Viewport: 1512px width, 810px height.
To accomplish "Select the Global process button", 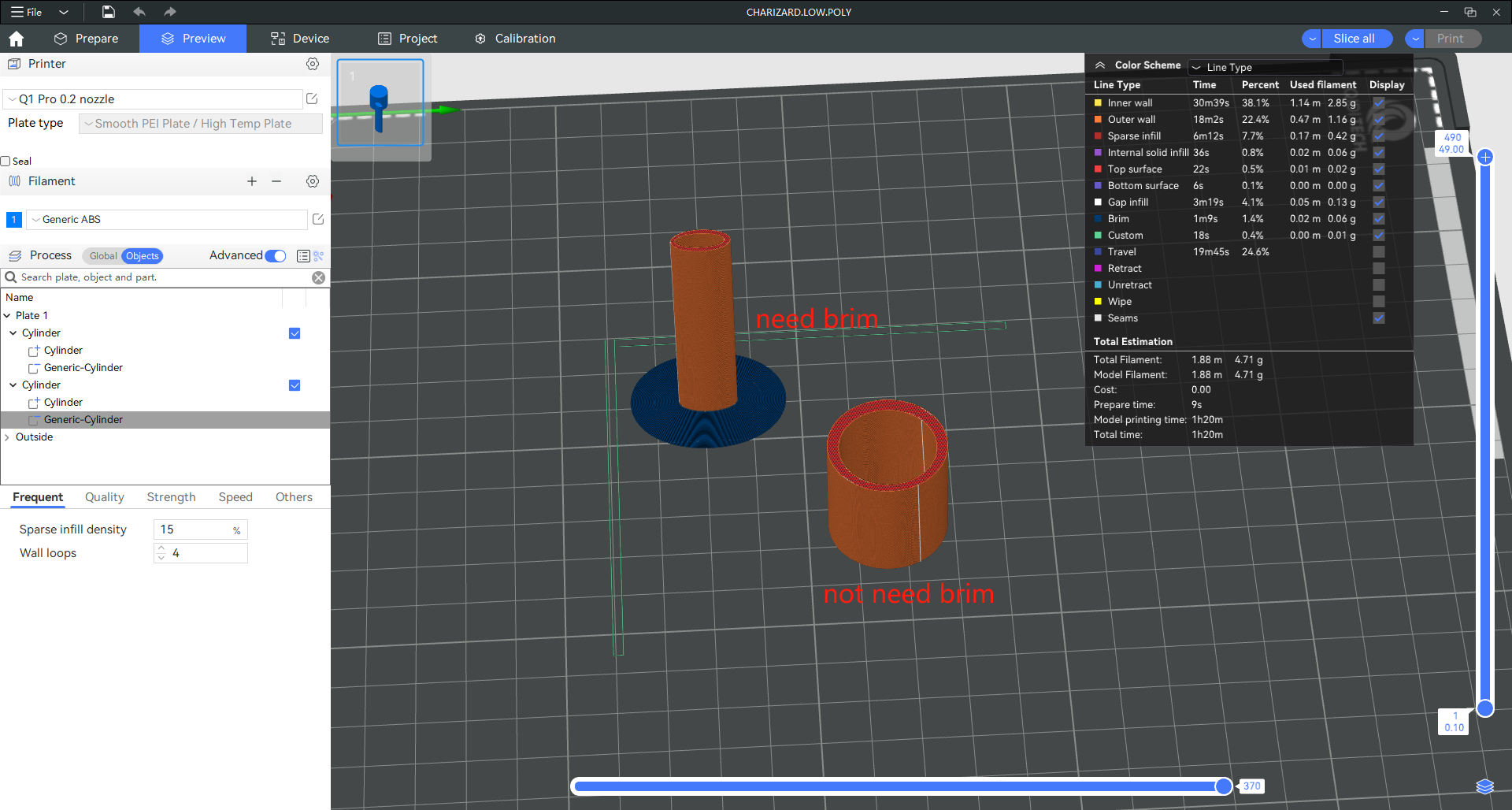I will click(x=102, y=256).
